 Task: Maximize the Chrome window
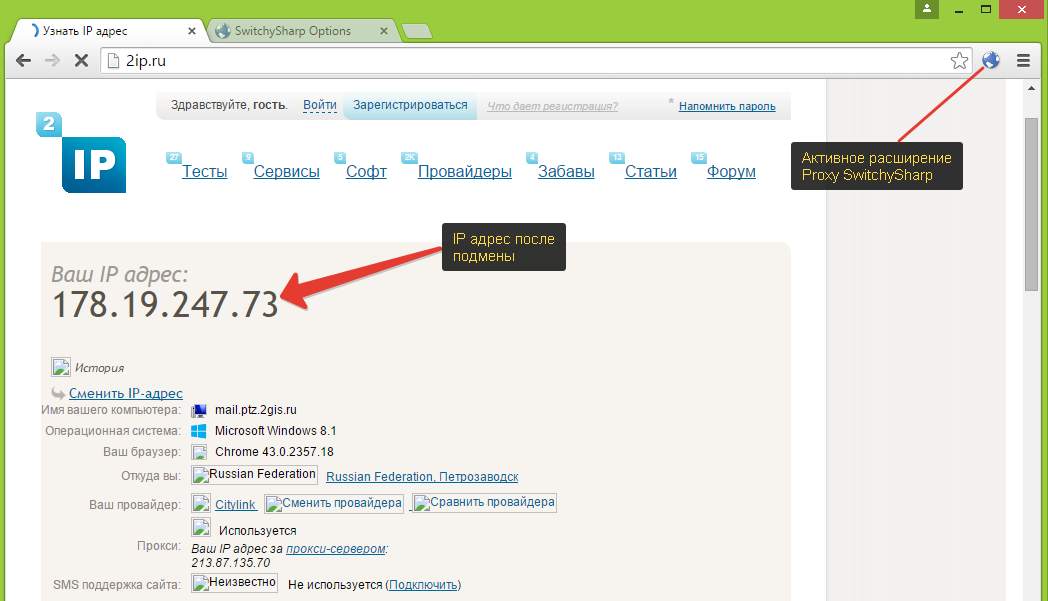986,9
